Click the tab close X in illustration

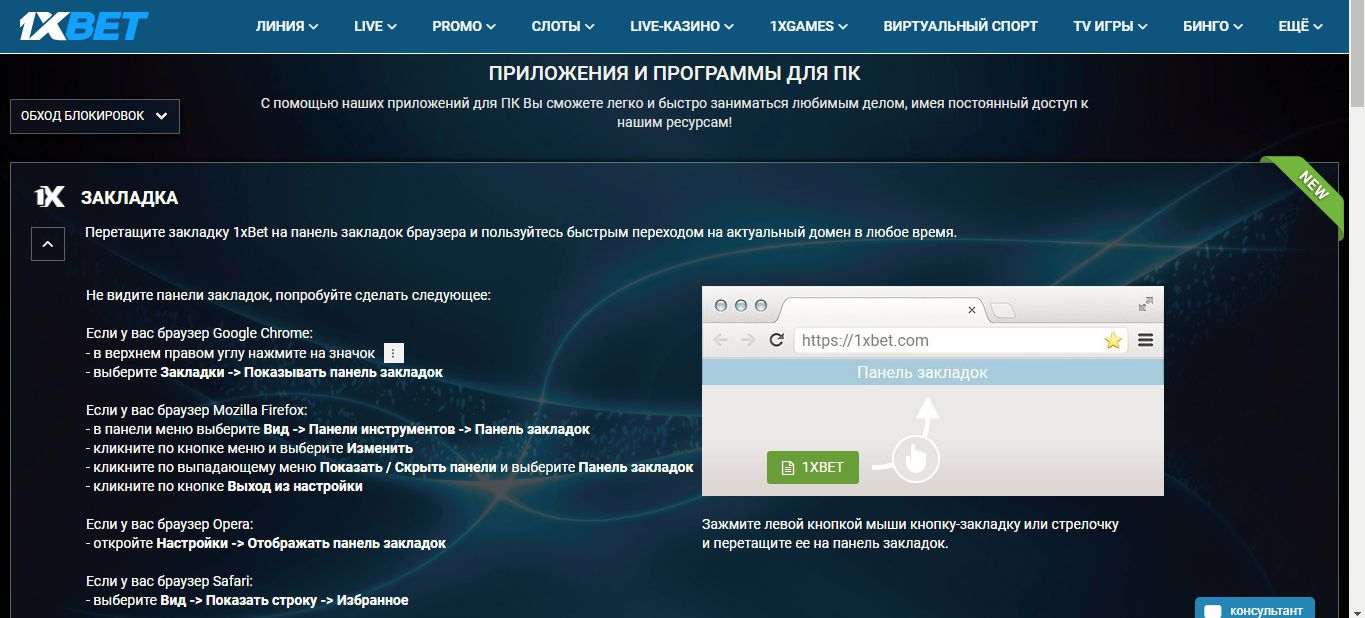(972, 310)
